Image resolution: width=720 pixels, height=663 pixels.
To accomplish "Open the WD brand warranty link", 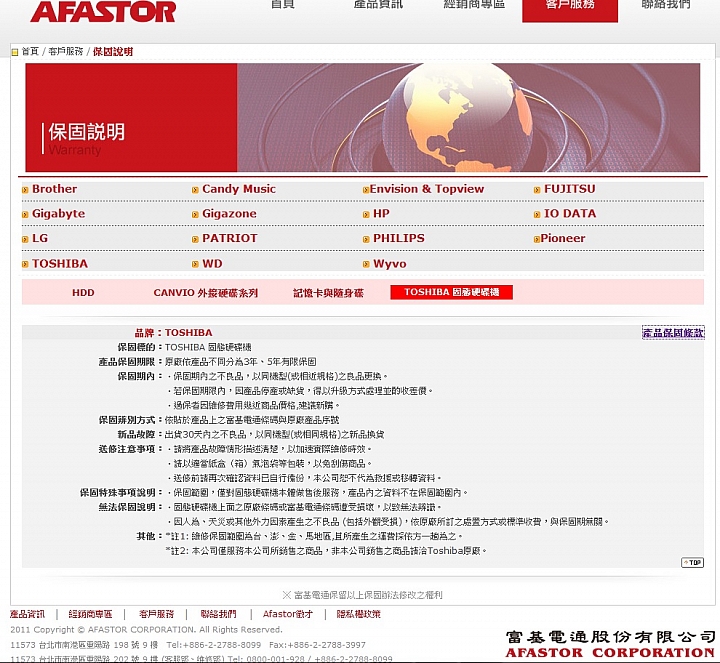I will click(x=212, y=264).
